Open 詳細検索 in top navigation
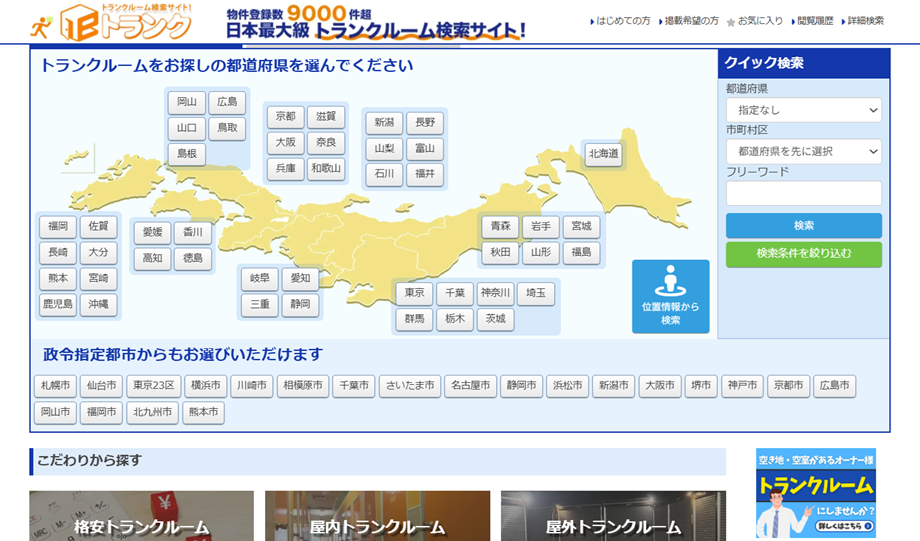920x541 pixels. click(x=862, y=21)
